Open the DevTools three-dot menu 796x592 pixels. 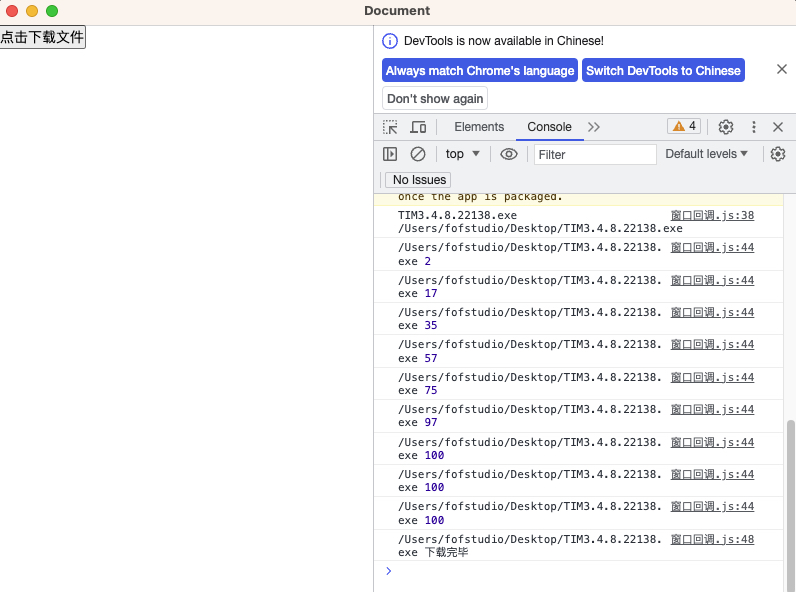pos(753,127)
